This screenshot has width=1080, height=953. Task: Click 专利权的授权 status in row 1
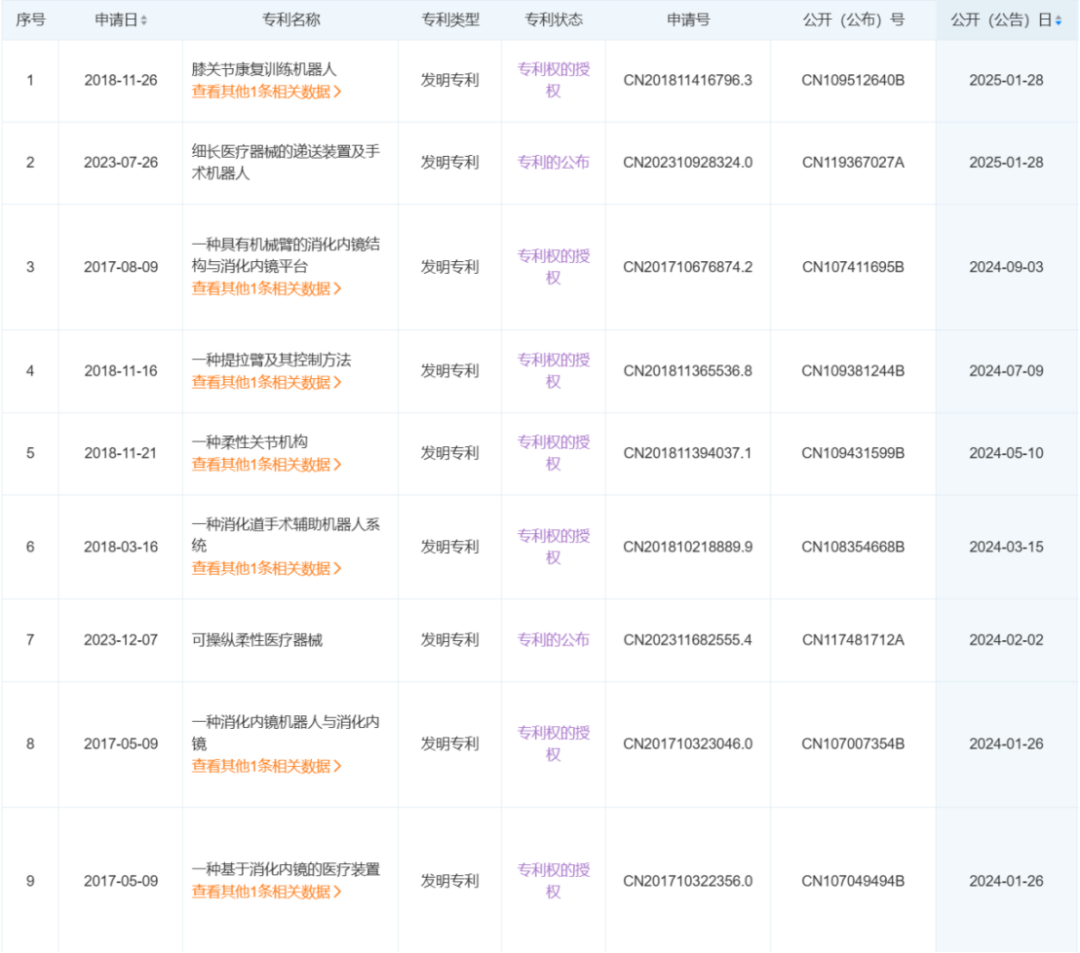[x=554, y=80]
